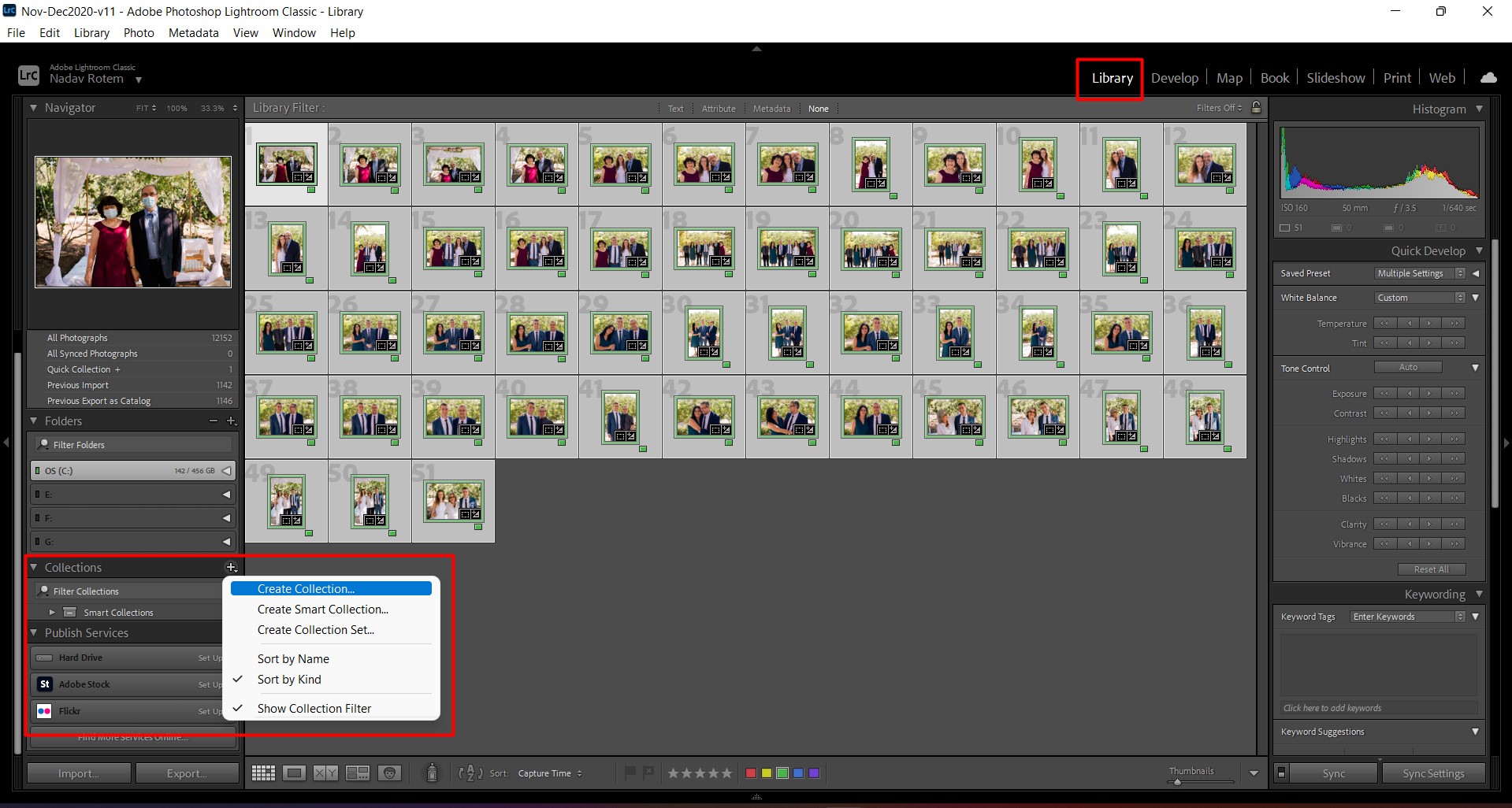Toggle sort direction A-Z icon

click(x=470, y=773)
